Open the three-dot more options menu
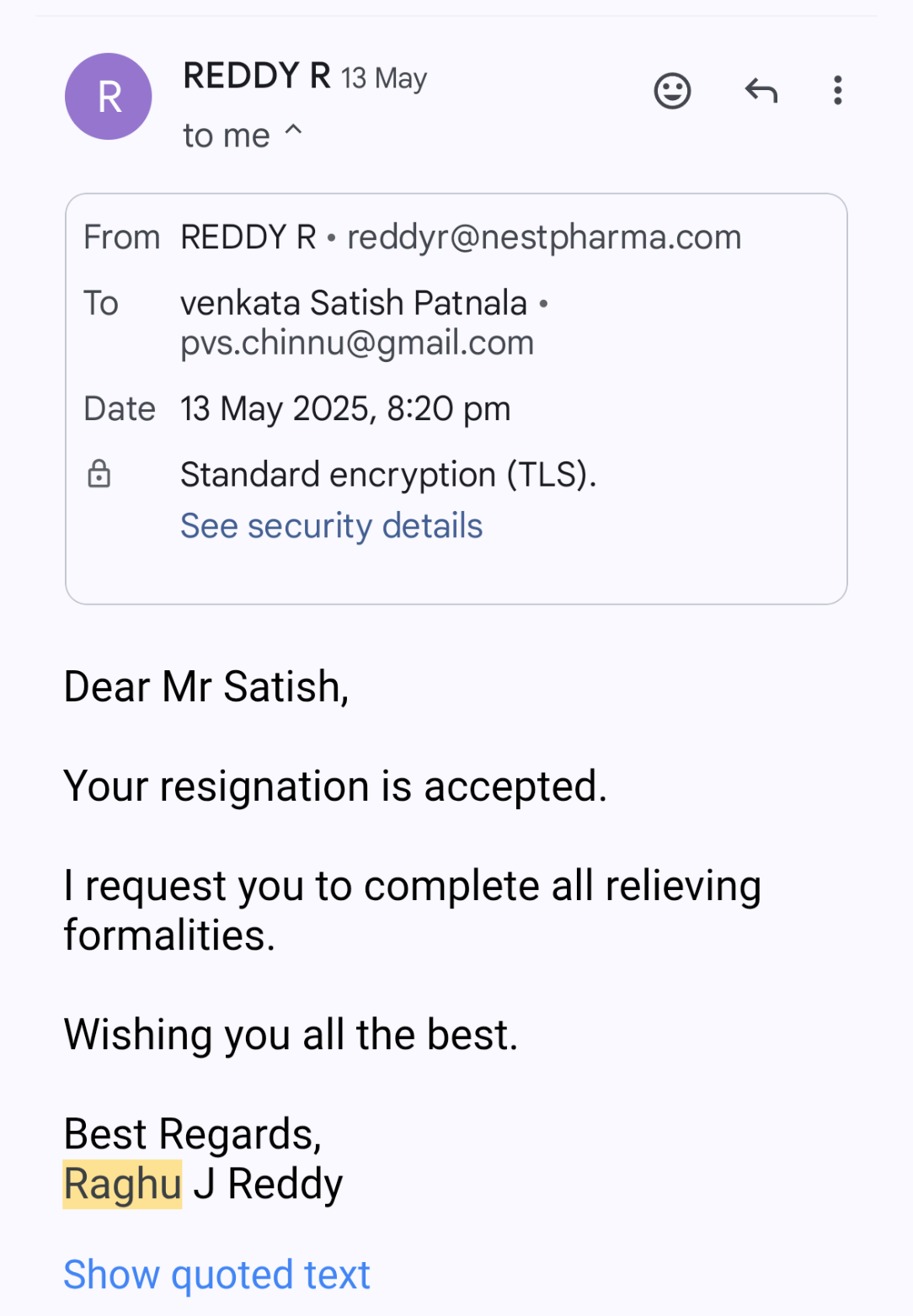913x1316 pixels. click(837, 90)
